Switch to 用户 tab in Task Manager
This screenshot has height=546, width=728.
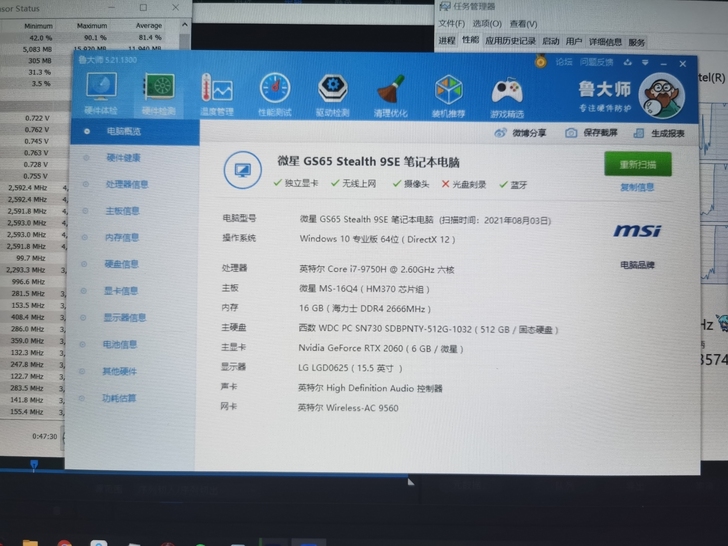[x=574, y=42]
